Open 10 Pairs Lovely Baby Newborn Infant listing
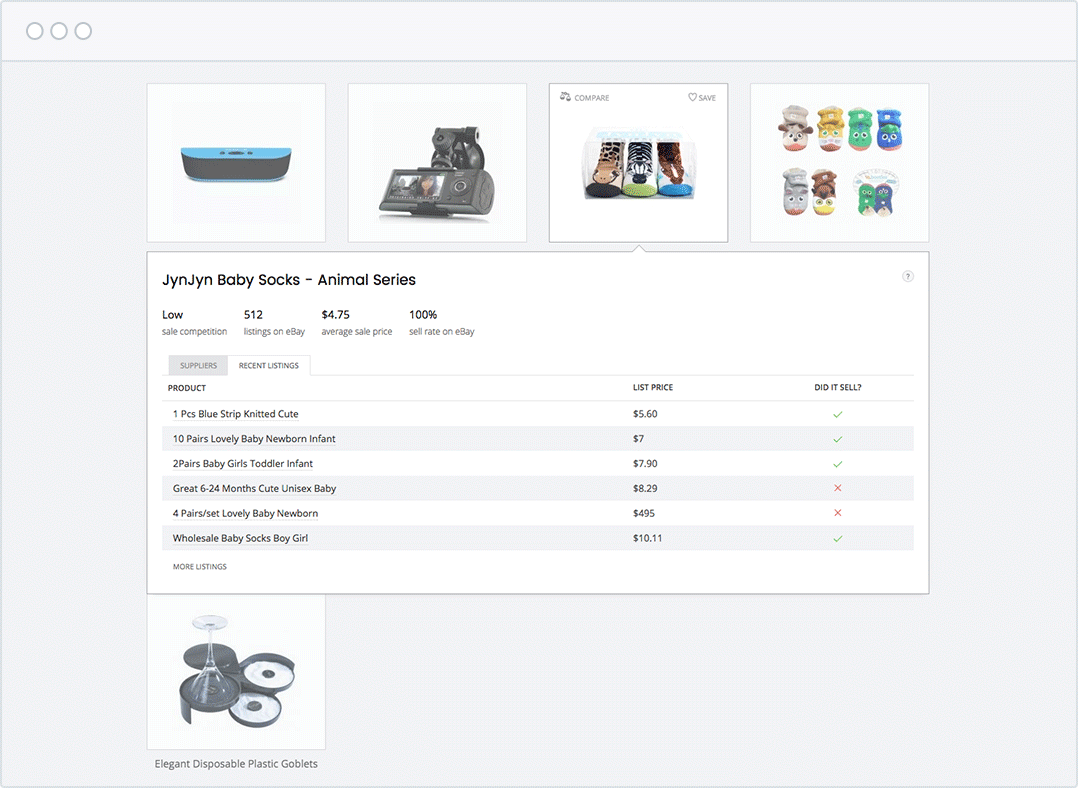Image resolution: width=1078 pixels, height=788 pixels. pyautogui.click(x=254, y=439)
